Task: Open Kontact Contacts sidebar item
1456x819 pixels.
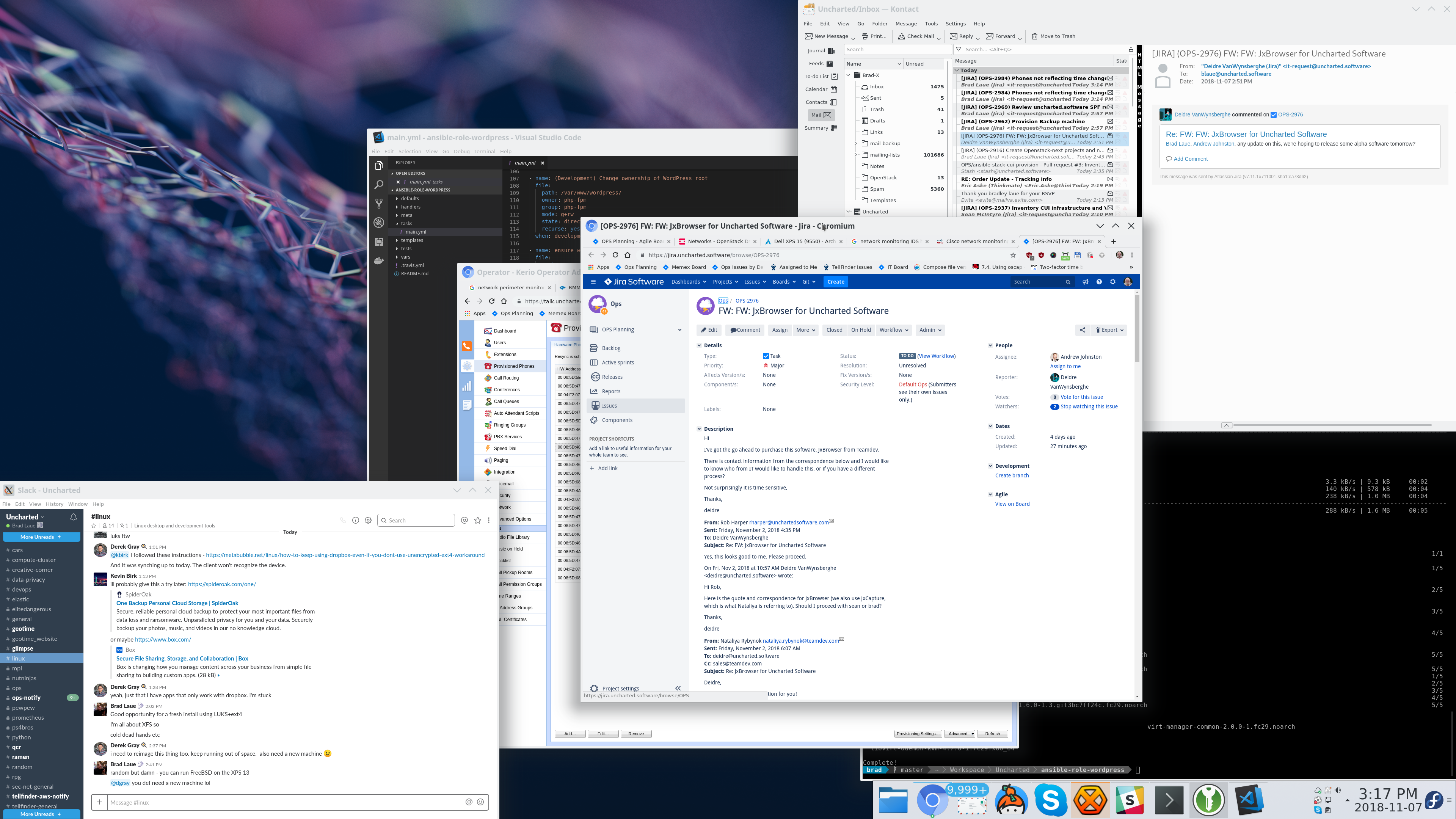Action: click(x=821, y=102)
